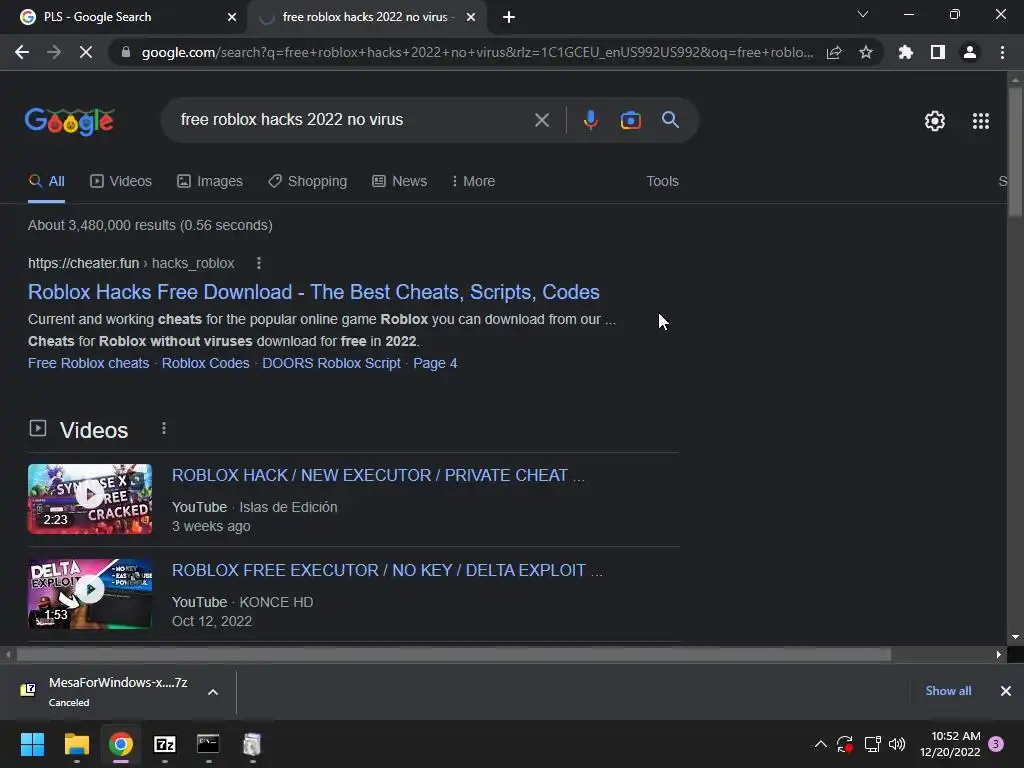Play Delta Exploit video thumbnail
The height and width of the screenshot is (768, 1024).
pos(90,594)
